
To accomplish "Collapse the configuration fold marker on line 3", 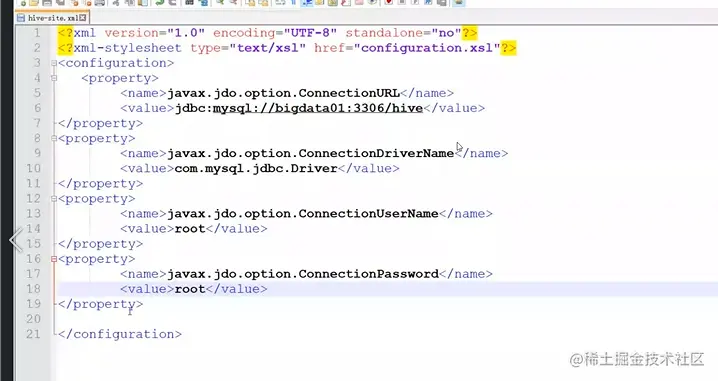I will (54, 63).
